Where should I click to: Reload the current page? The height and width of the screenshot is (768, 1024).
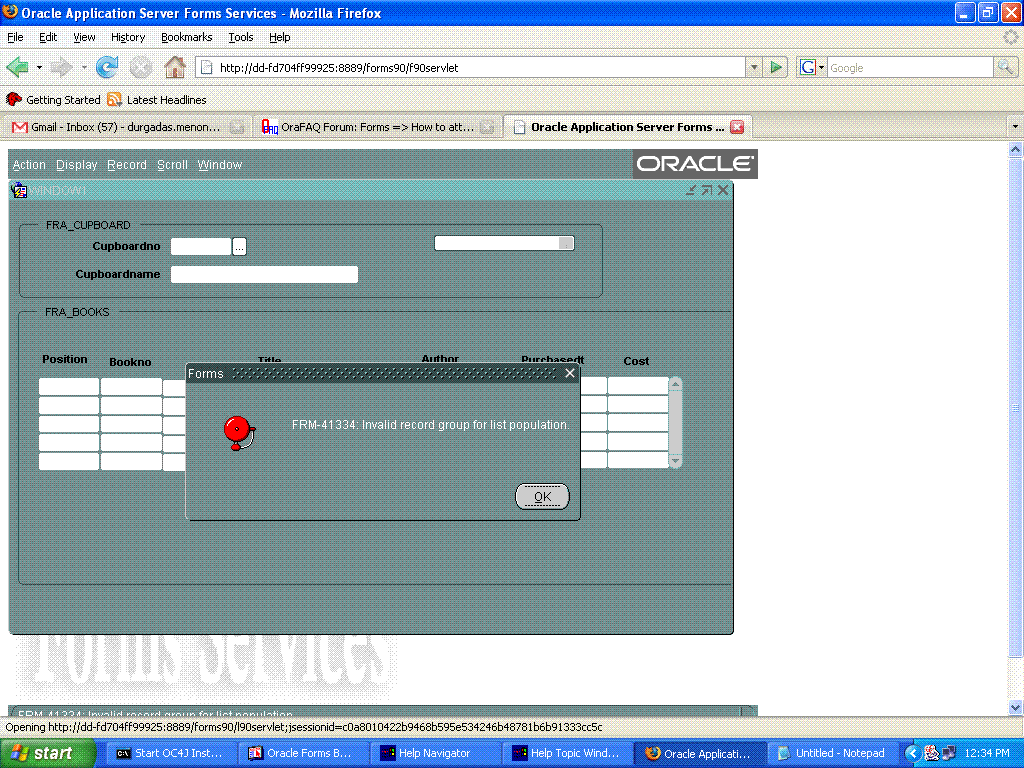(x=107, y=67)
